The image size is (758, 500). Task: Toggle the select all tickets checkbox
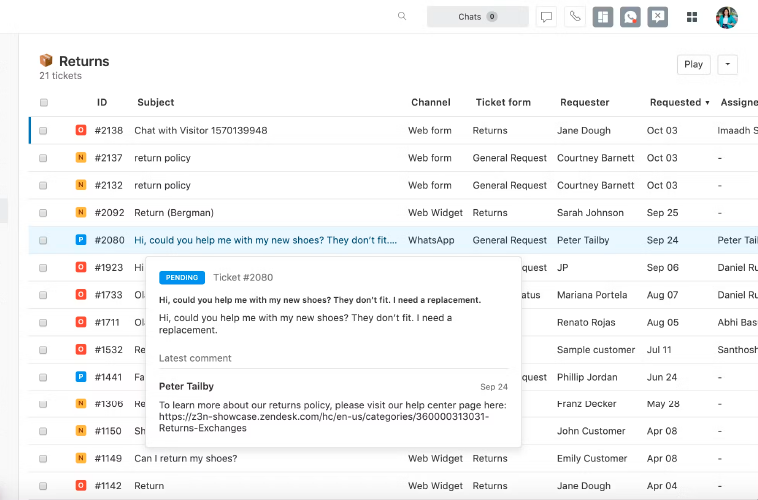coord(44,102)
